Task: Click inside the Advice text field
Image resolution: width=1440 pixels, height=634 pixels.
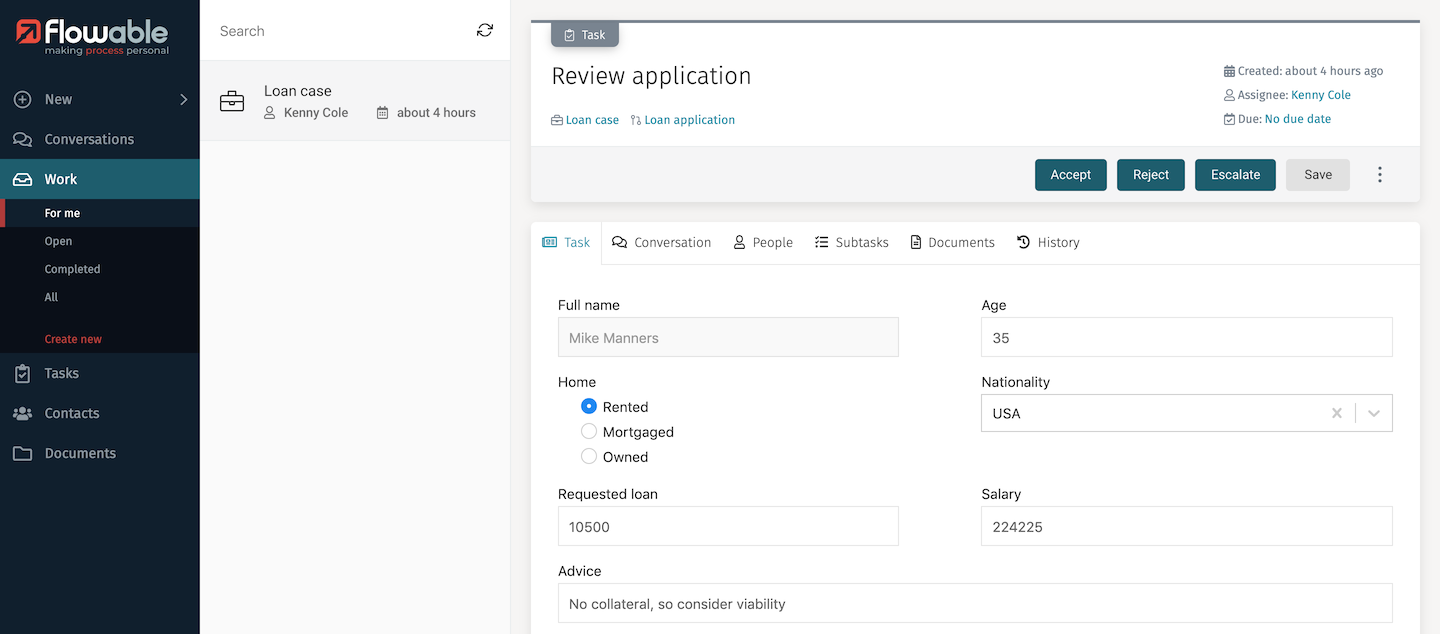Action: pos(974,603)
